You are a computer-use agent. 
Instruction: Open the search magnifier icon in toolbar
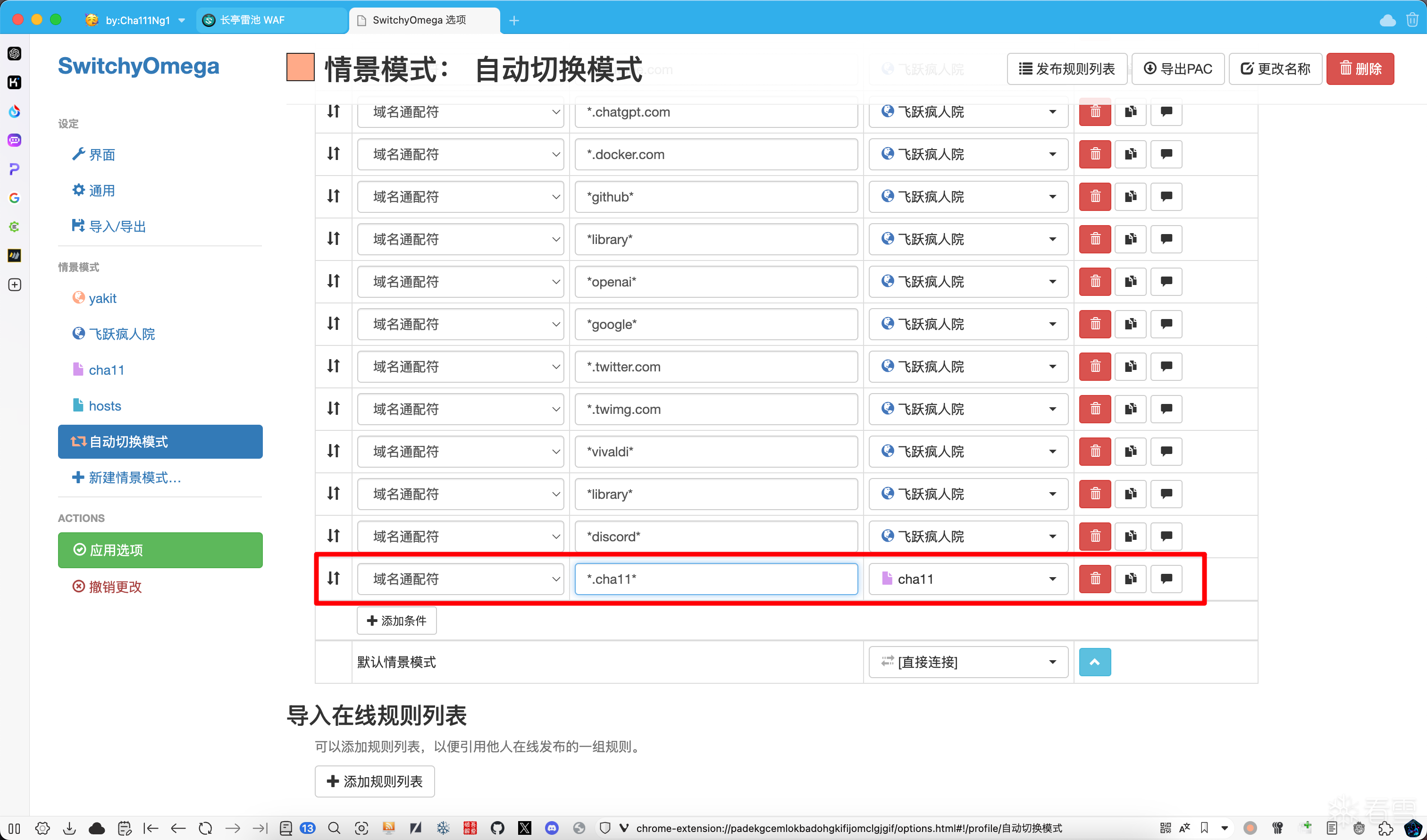(334, 828)
